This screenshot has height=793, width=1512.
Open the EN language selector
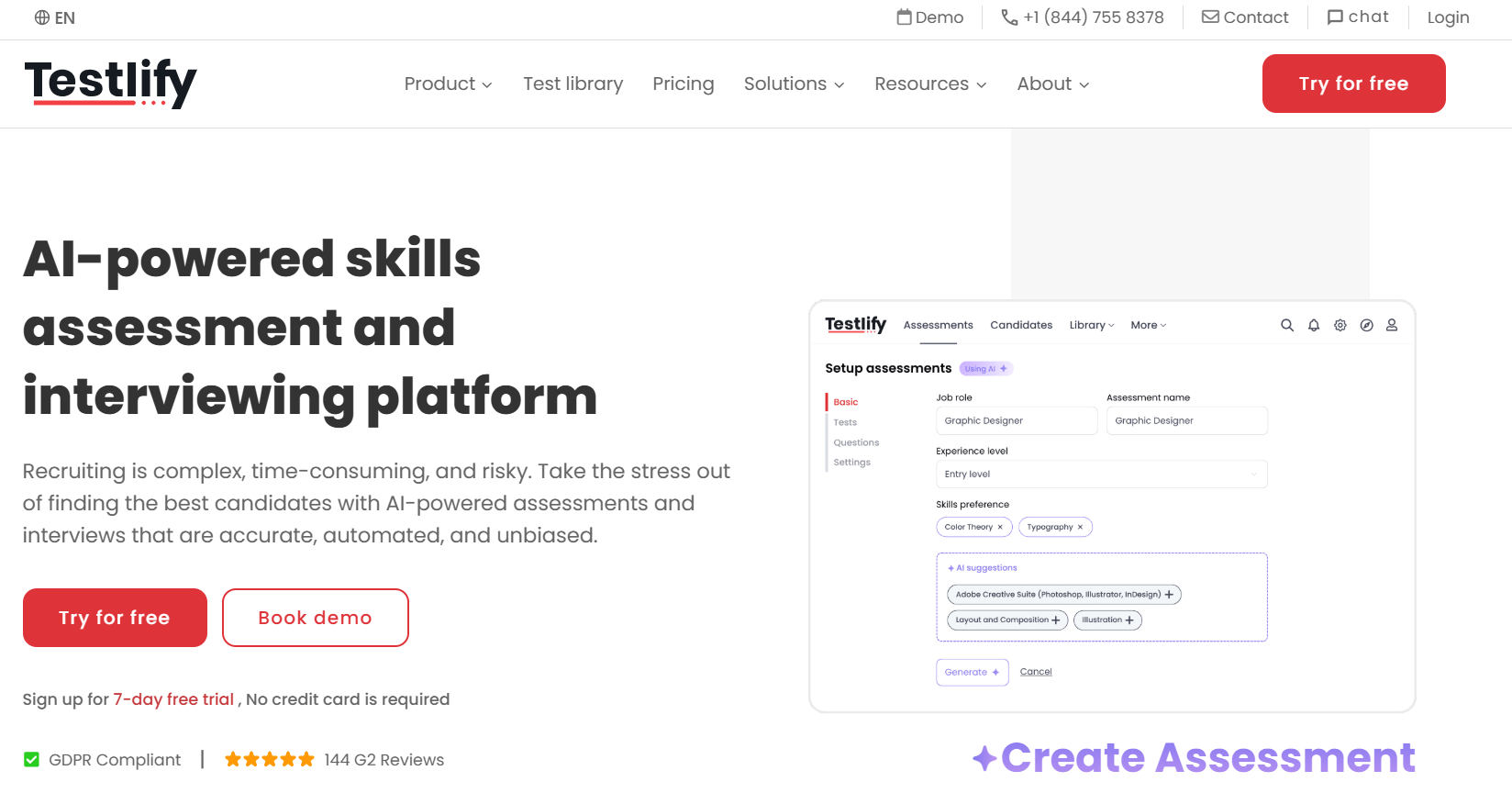pyautogui.click(x=55, y=17)
